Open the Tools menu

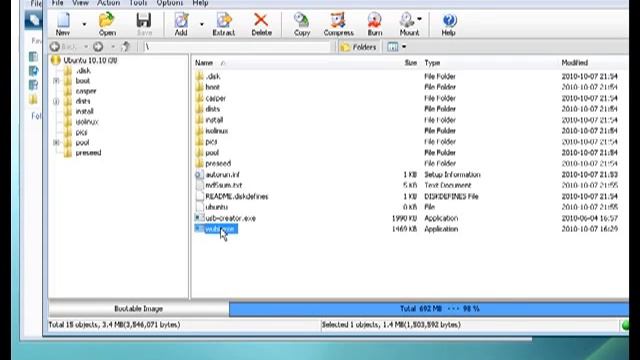pyautogui.click(x=138, y=3)
